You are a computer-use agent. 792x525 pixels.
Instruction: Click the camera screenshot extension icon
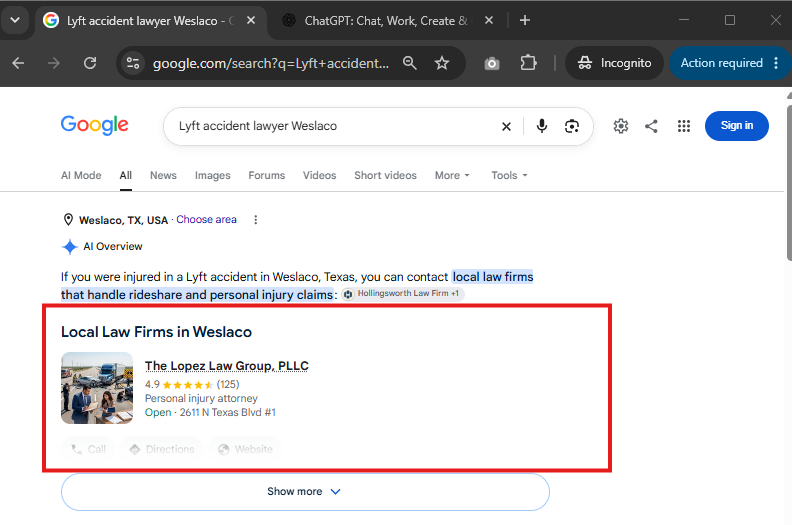point(491,63)
